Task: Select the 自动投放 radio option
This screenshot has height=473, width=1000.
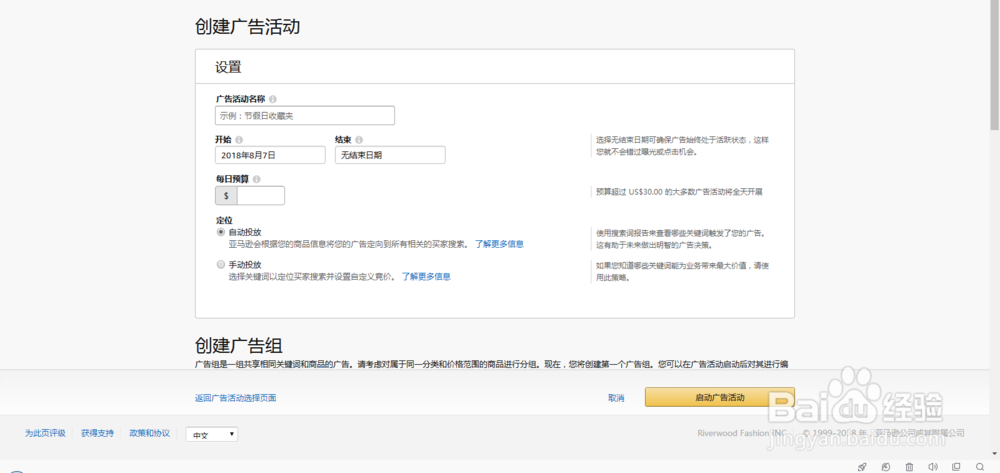Action: pos(221,232)
